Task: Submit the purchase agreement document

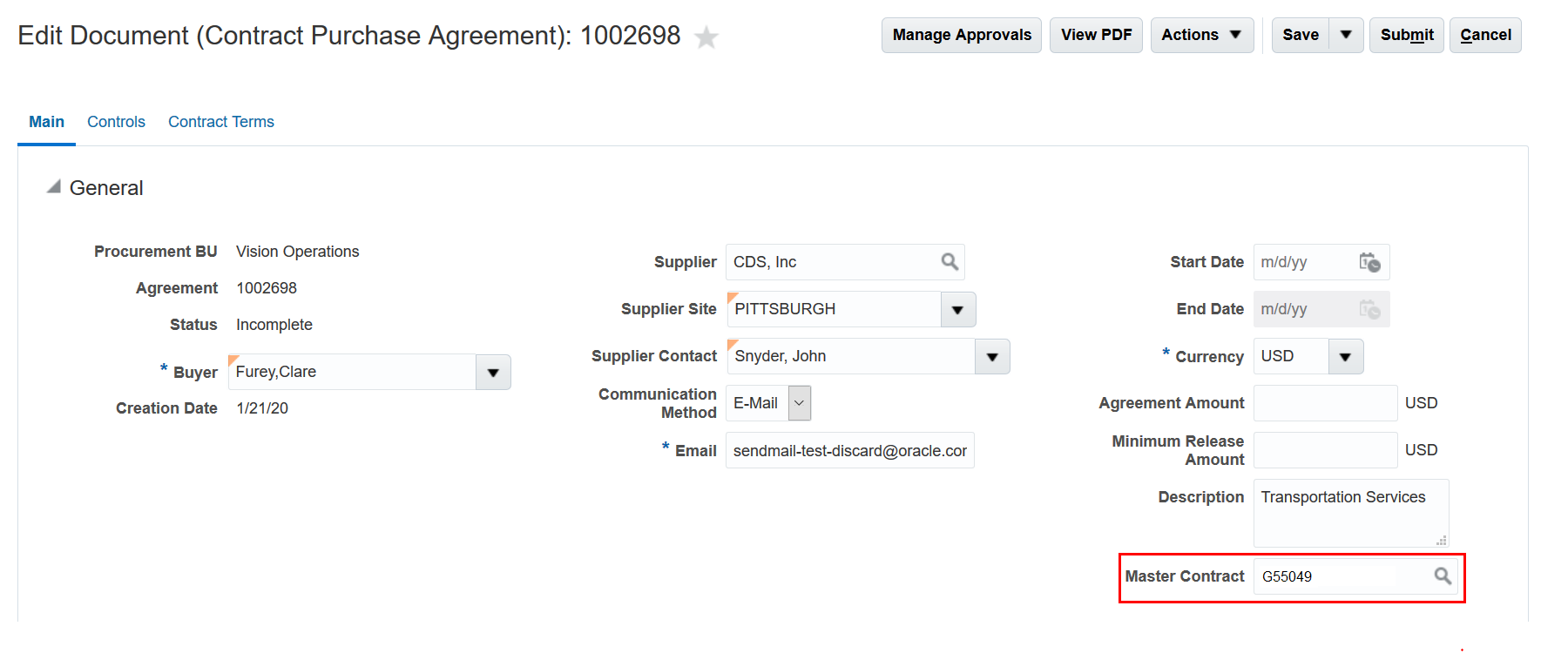Action: click(1406, 35)
